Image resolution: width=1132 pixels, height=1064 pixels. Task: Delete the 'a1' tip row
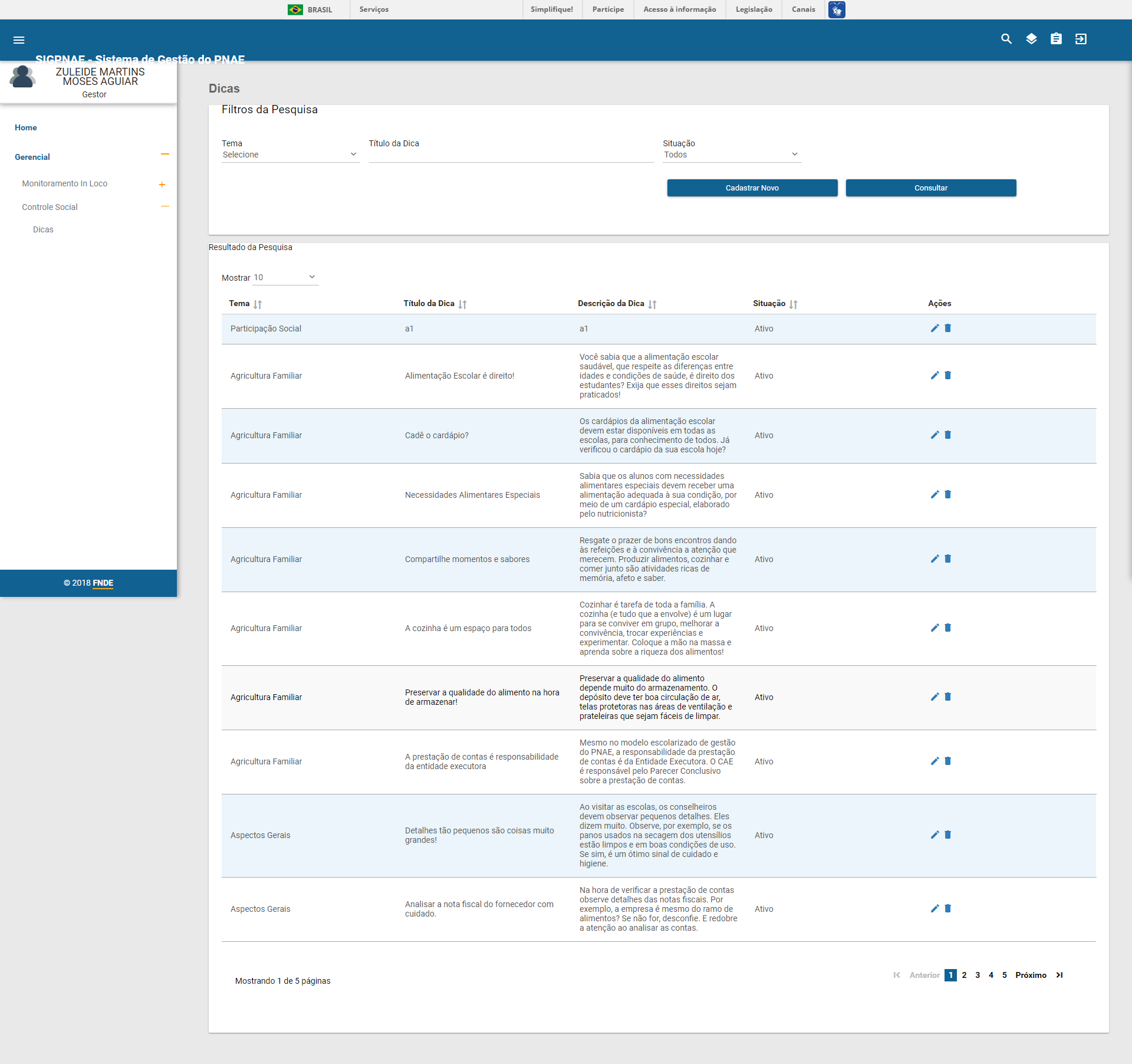(948, 329)
